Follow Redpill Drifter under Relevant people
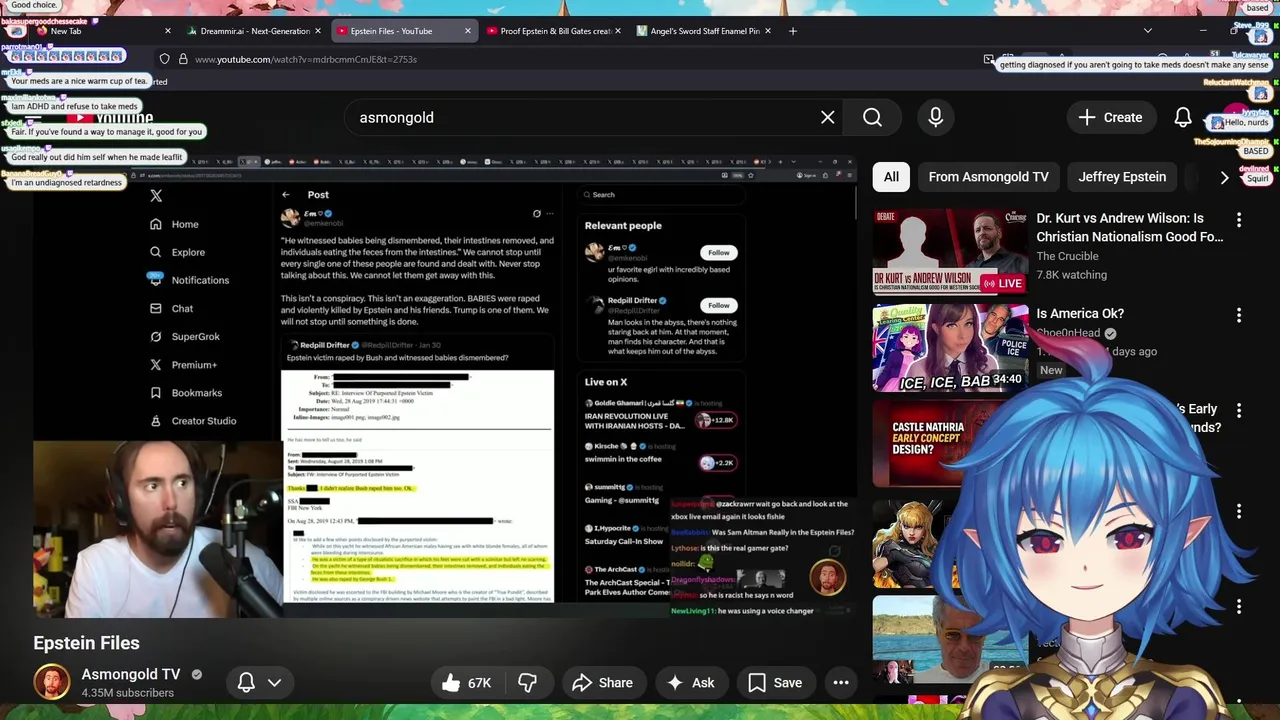Image resolution: width=1280 pixels, height=720 pixels. click(719, 305)
